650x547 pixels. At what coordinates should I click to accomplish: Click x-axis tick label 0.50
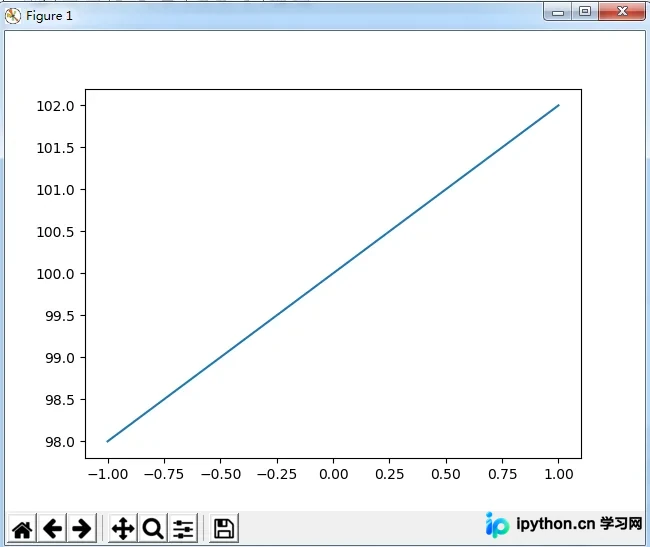(x=446, y=474)
